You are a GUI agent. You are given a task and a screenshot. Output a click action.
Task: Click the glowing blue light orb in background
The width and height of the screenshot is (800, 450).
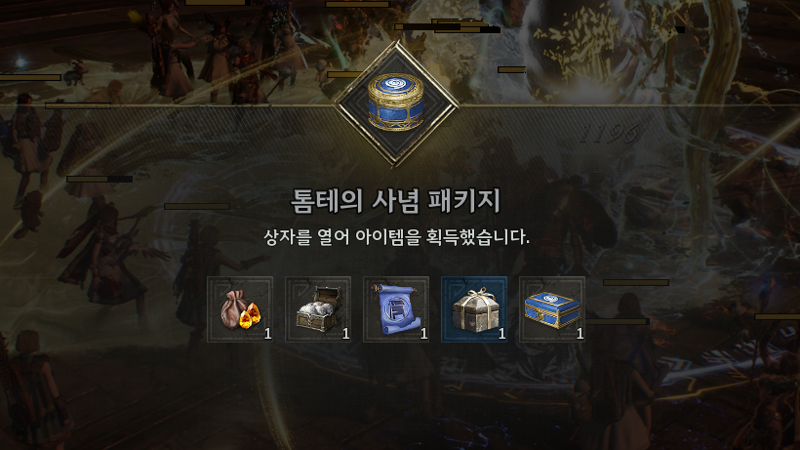(20, 63)
